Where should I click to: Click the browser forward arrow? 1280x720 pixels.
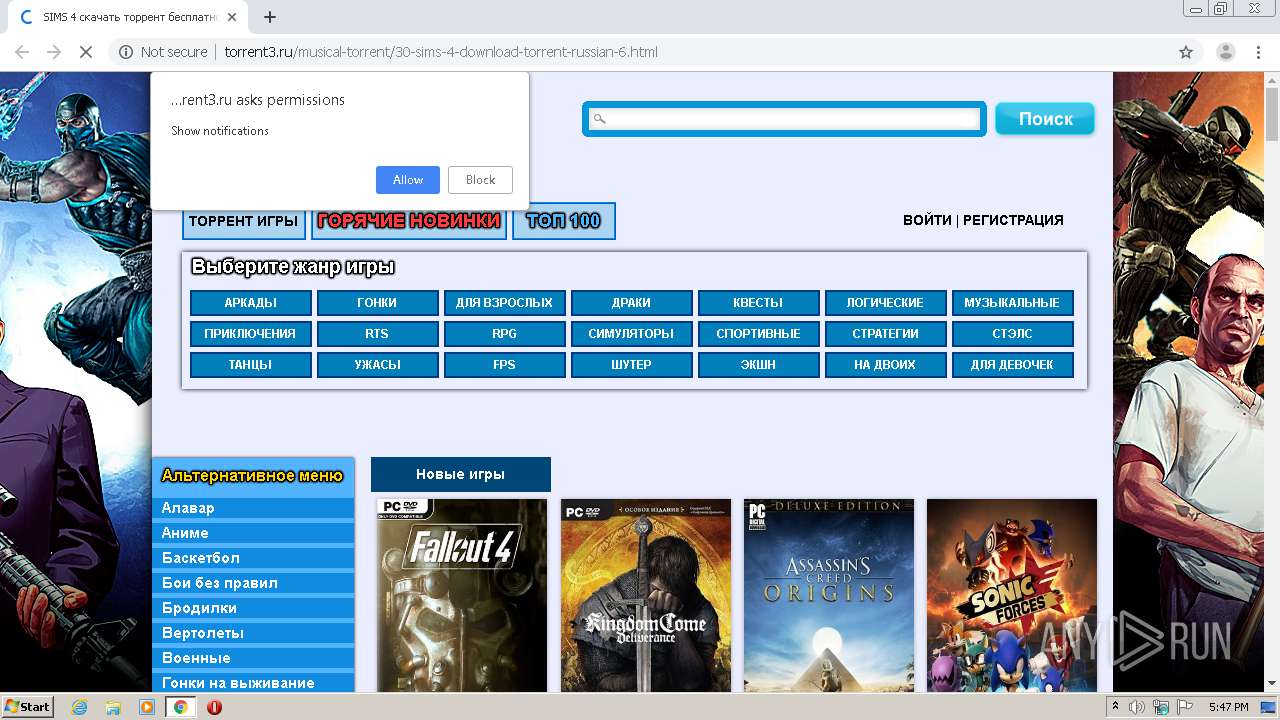(x=54, y=52)
